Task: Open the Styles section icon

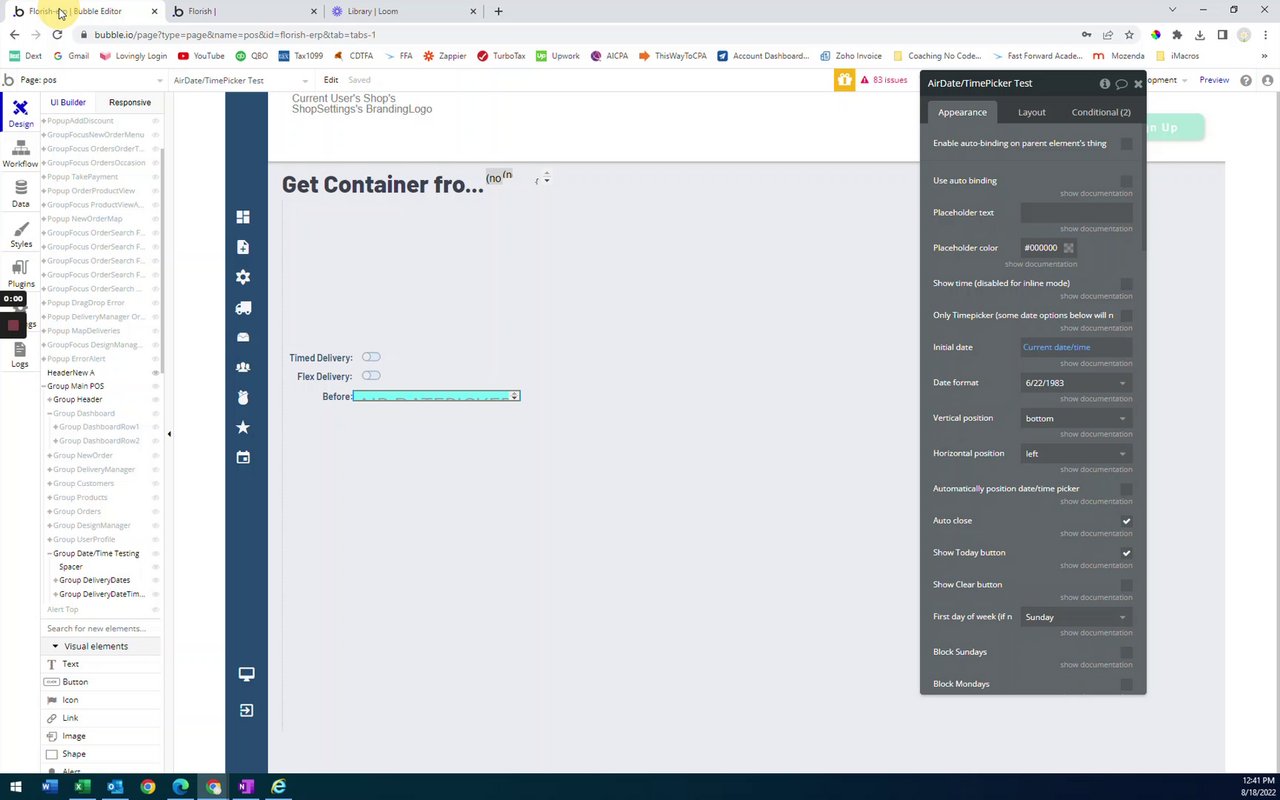Action: click(x=20, y=234)
